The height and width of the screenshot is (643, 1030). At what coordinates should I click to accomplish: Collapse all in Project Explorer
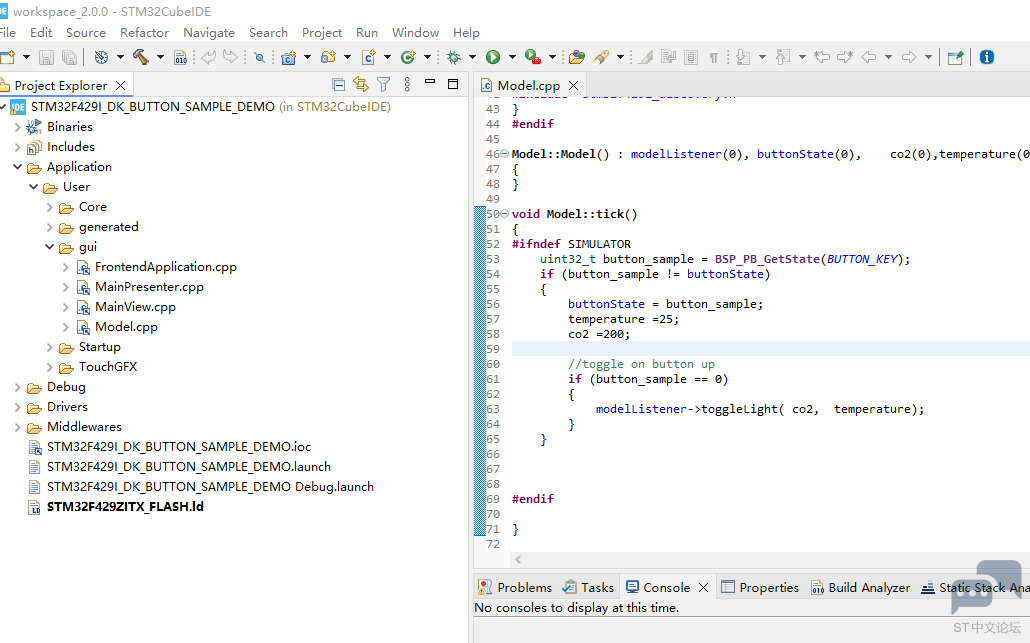[x=339, y=85]
